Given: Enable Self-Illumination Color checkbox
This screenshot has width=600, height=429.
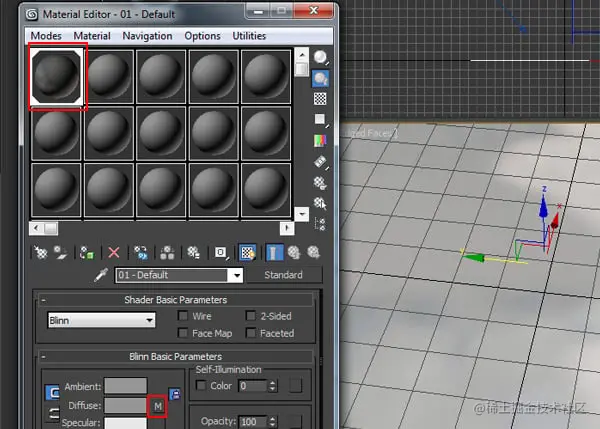Looking at the screenshot, I should coord(201,385).
